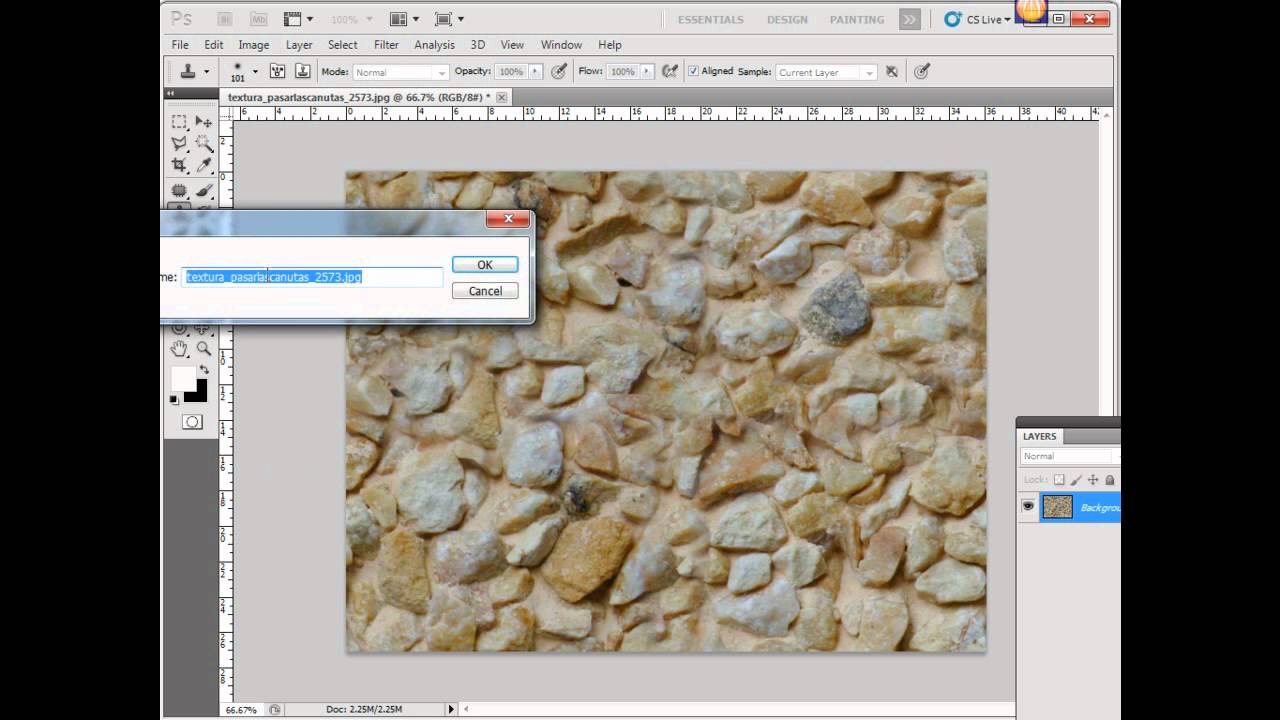This screenshot has height=720, width=1280.
Task: Reset default foreground and background colors
Action: (174, 399)
